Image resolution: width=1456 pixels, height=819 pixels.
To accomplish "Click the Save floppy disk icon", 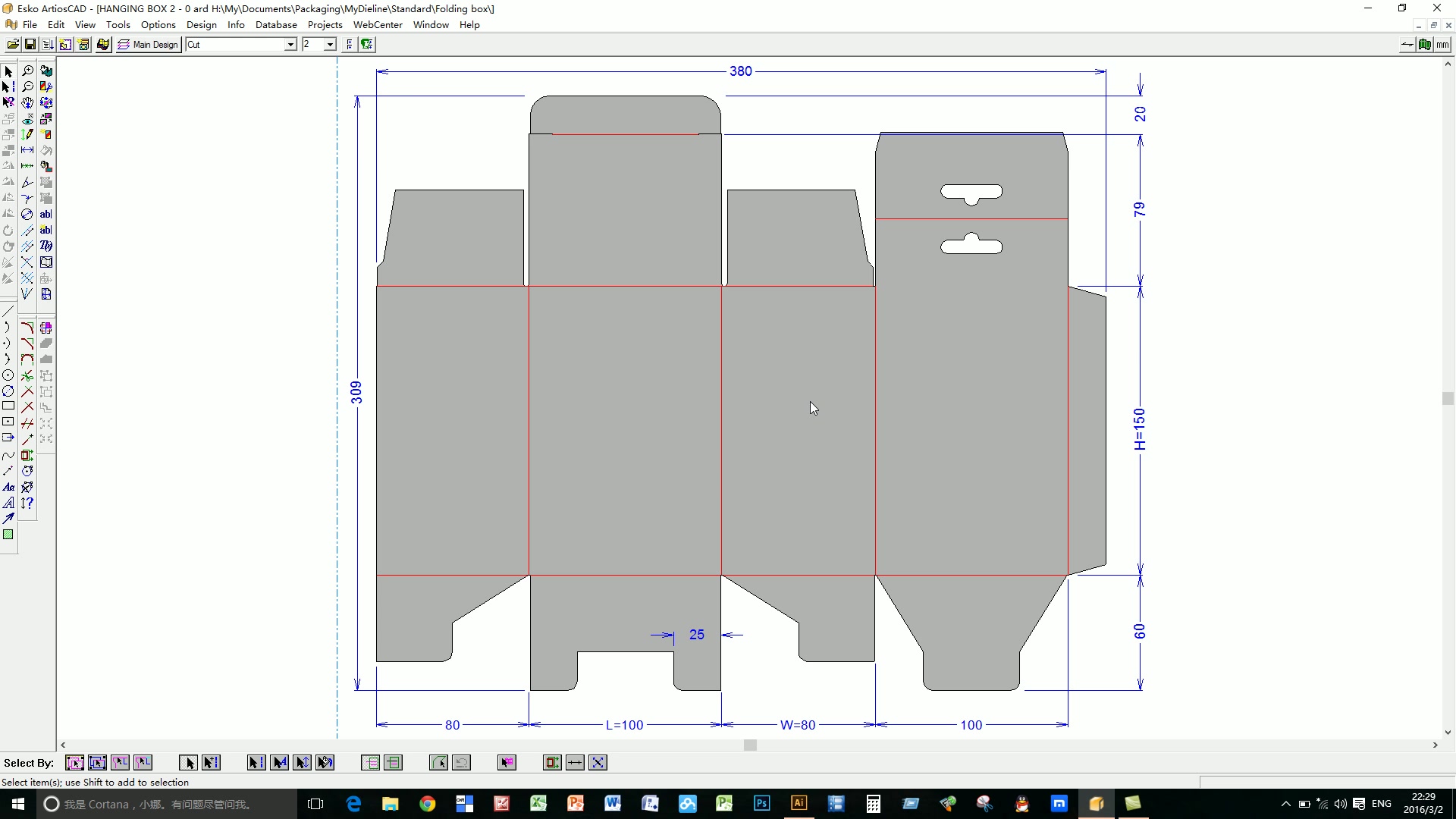I will tap(30, 45).
